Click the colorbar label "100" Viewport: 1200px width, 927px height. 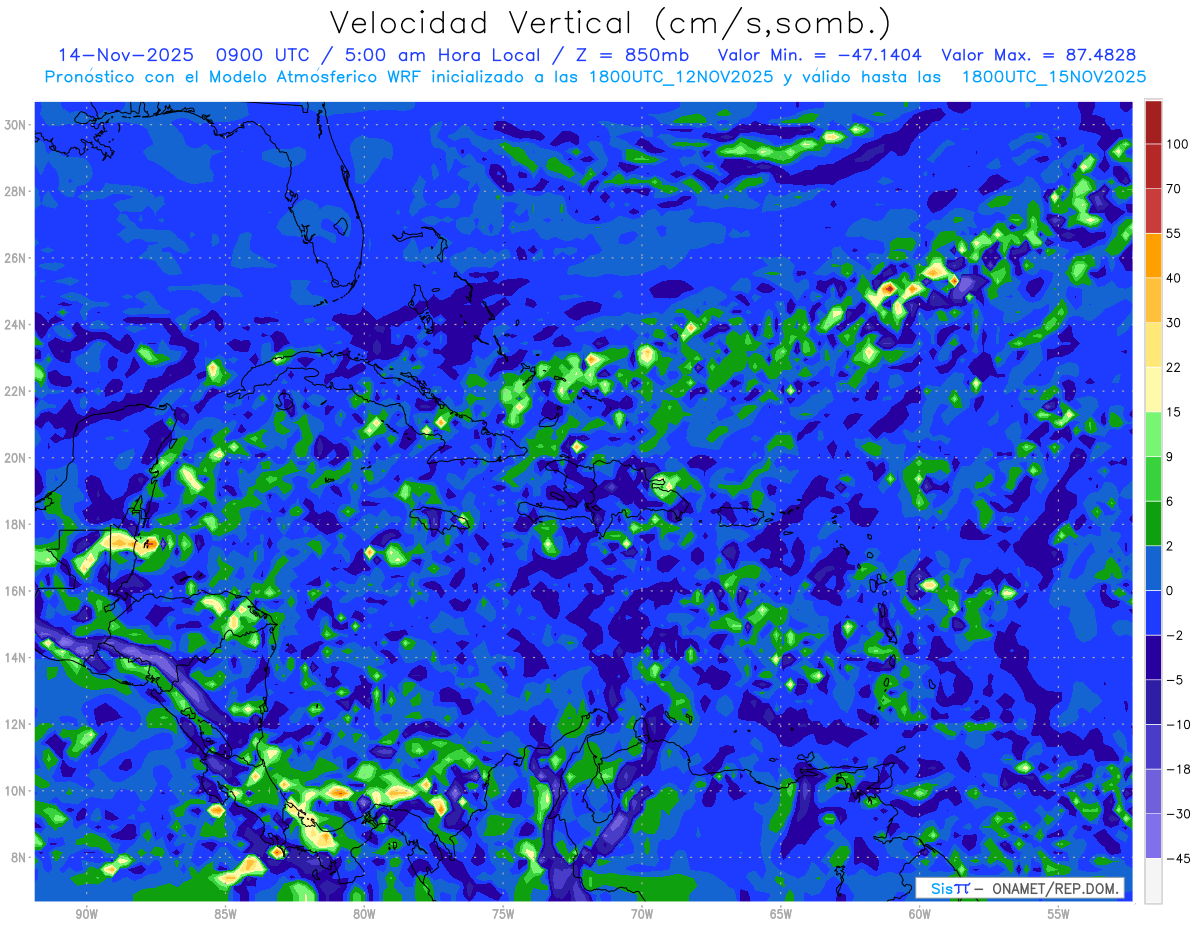point(1177,145)
